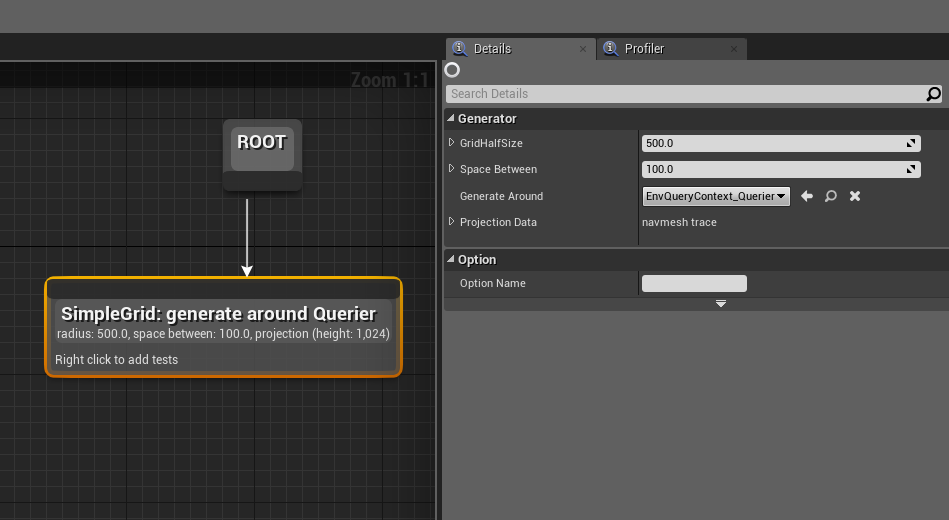949x520 pixels.
Task: Switch to the Details tab
Action: (520, 49)
